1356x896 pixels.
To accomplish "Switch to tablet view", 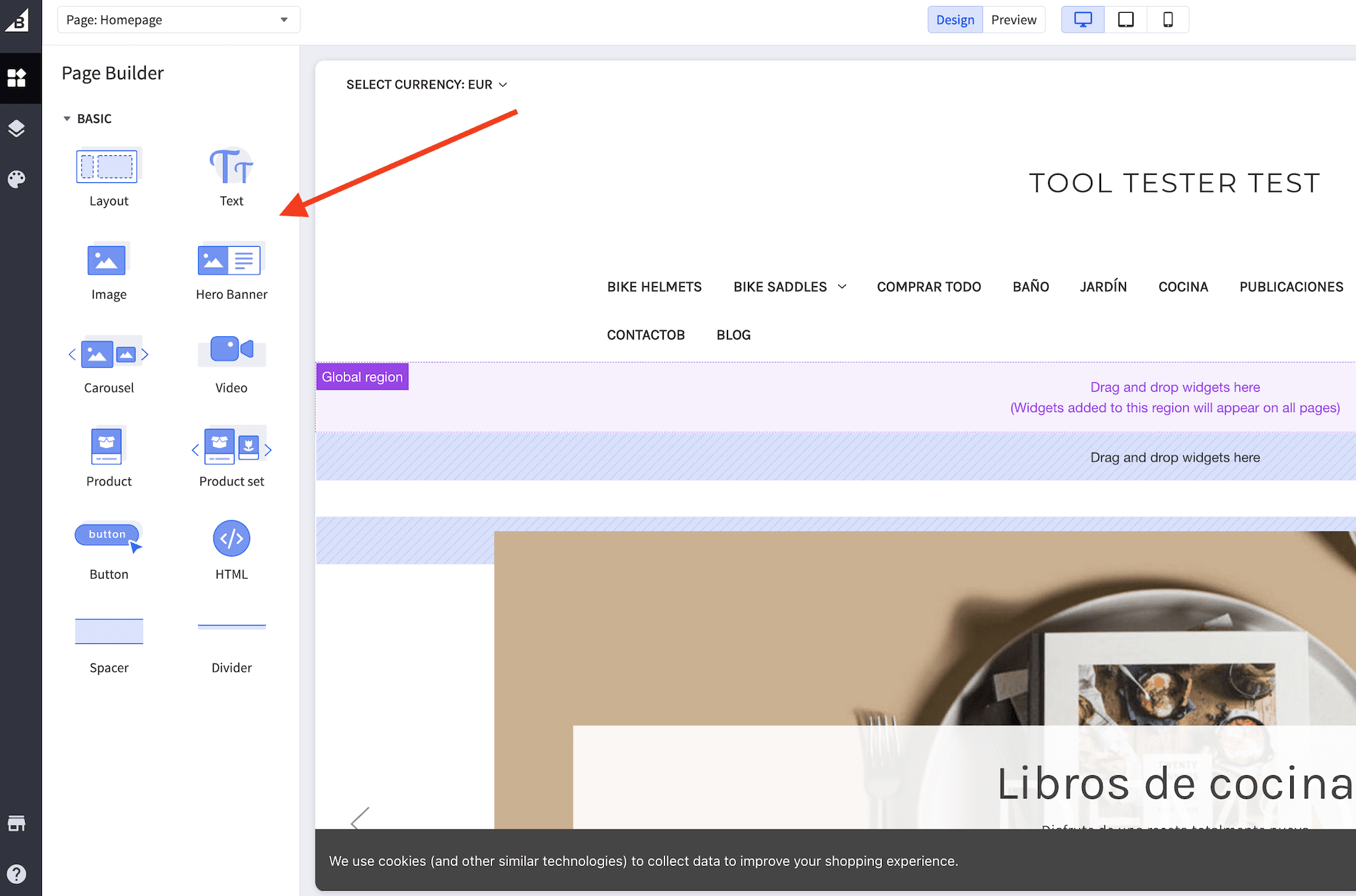I will [1125, 20].
